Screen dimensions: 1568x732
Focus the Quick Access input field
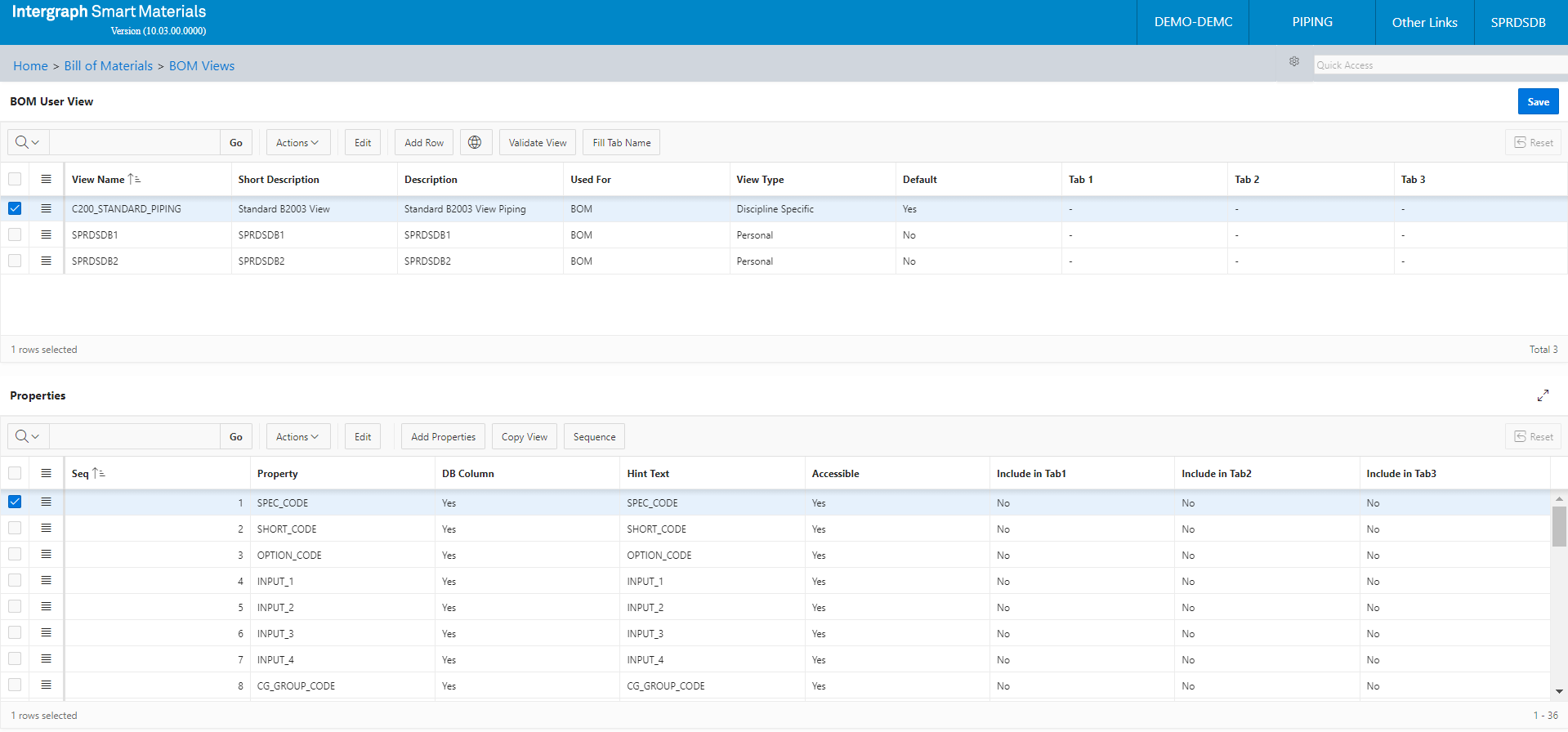click(x=1440, y=65)
